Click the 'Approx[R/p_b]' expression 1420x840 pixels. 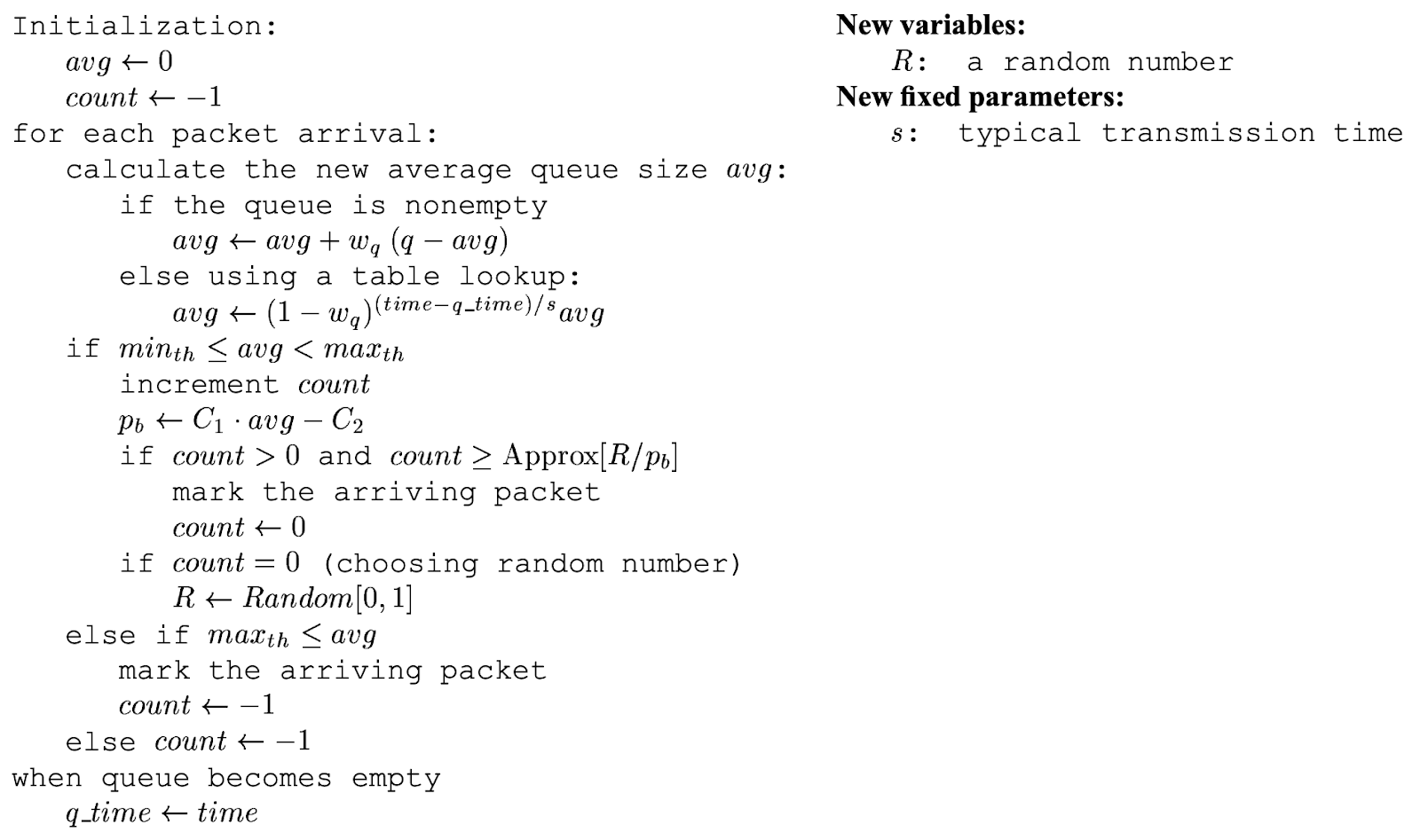pyautogui.click(x=590, y=456)
